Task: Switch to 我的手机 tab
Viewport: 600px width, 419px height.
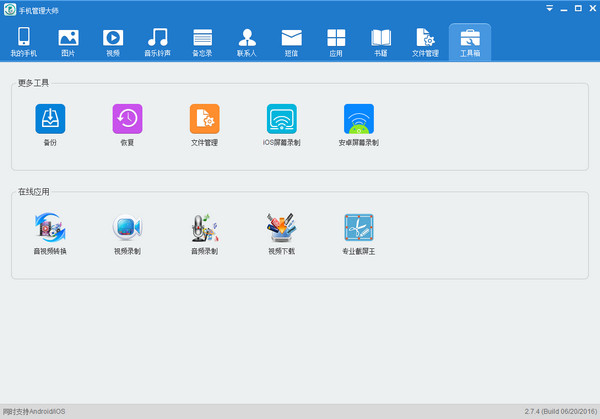Action: click(x=23, y=42)
